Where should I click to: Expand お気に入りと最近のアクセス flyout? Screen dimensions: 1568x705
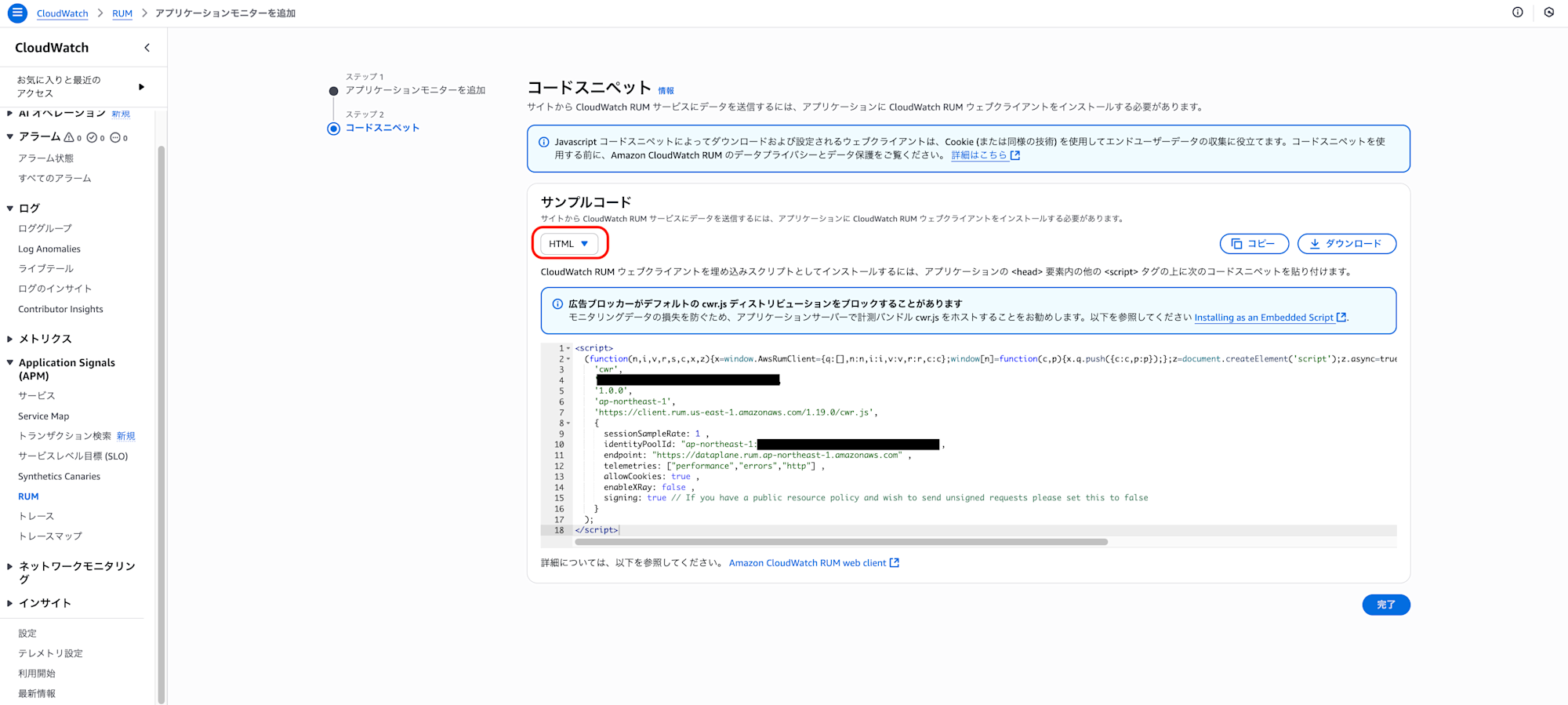[141, 86]
